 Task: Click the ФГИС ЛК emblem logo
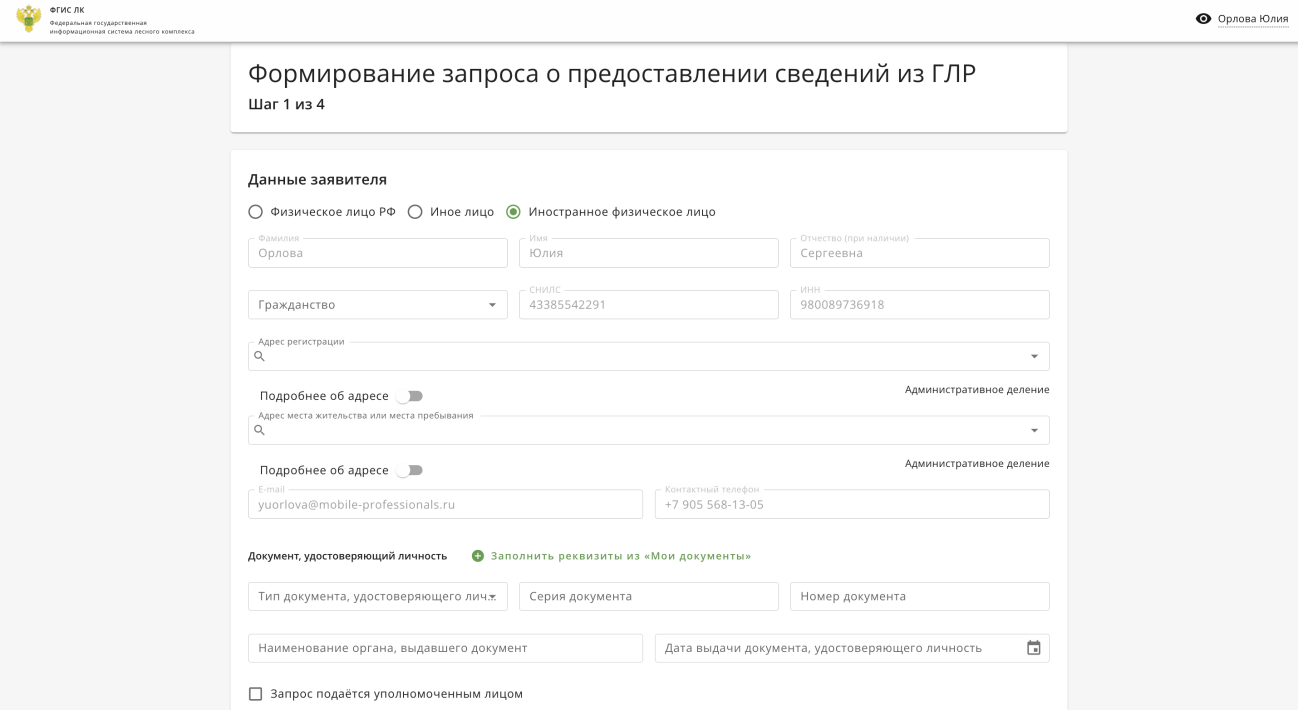pyautogui.click(x=29, y=19)
